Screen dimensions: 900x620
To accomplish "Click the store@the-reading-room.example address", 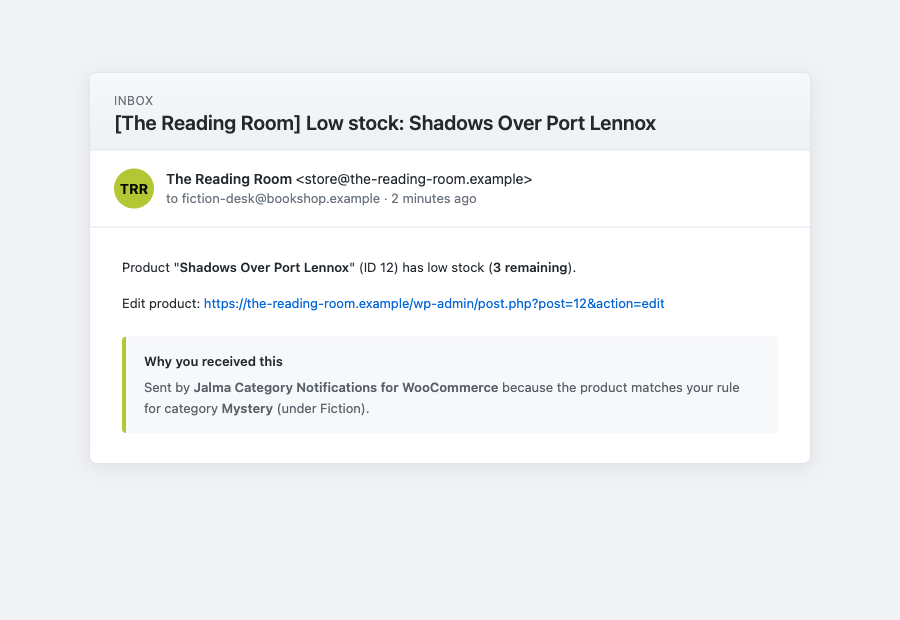I will pyautogui.click(x=414, y=179).
